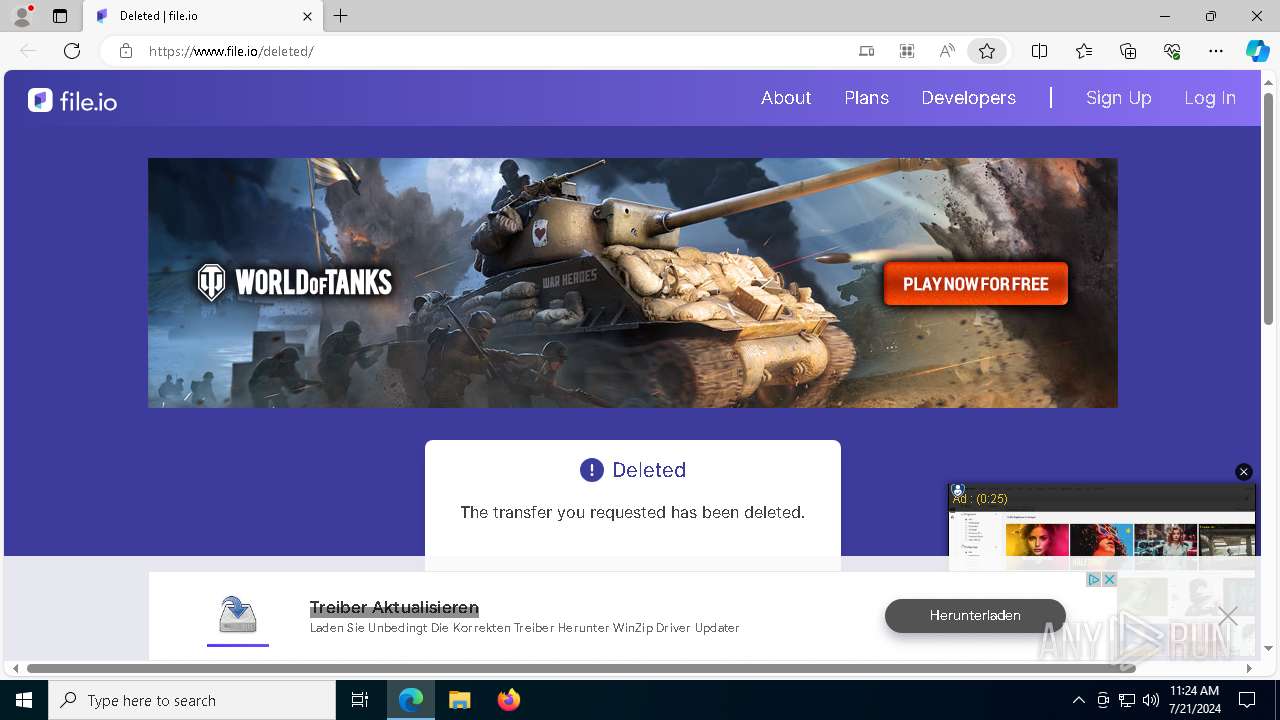This screenshot has width=1280, height=720.
Task: Show hidden system tray icons
Action: [1078, 700]
